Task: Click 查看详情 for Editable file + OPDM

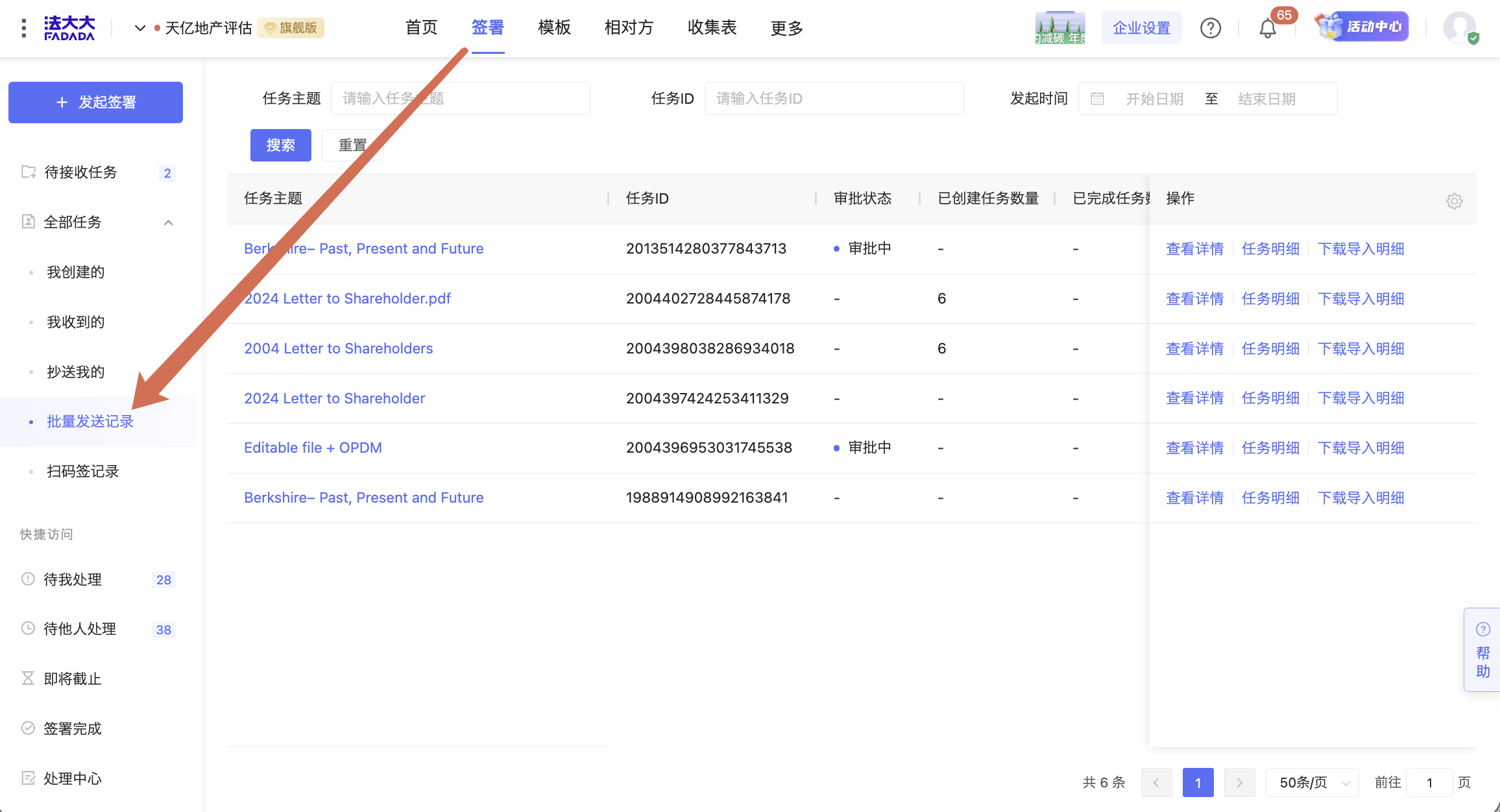Action: (1194, 448)
